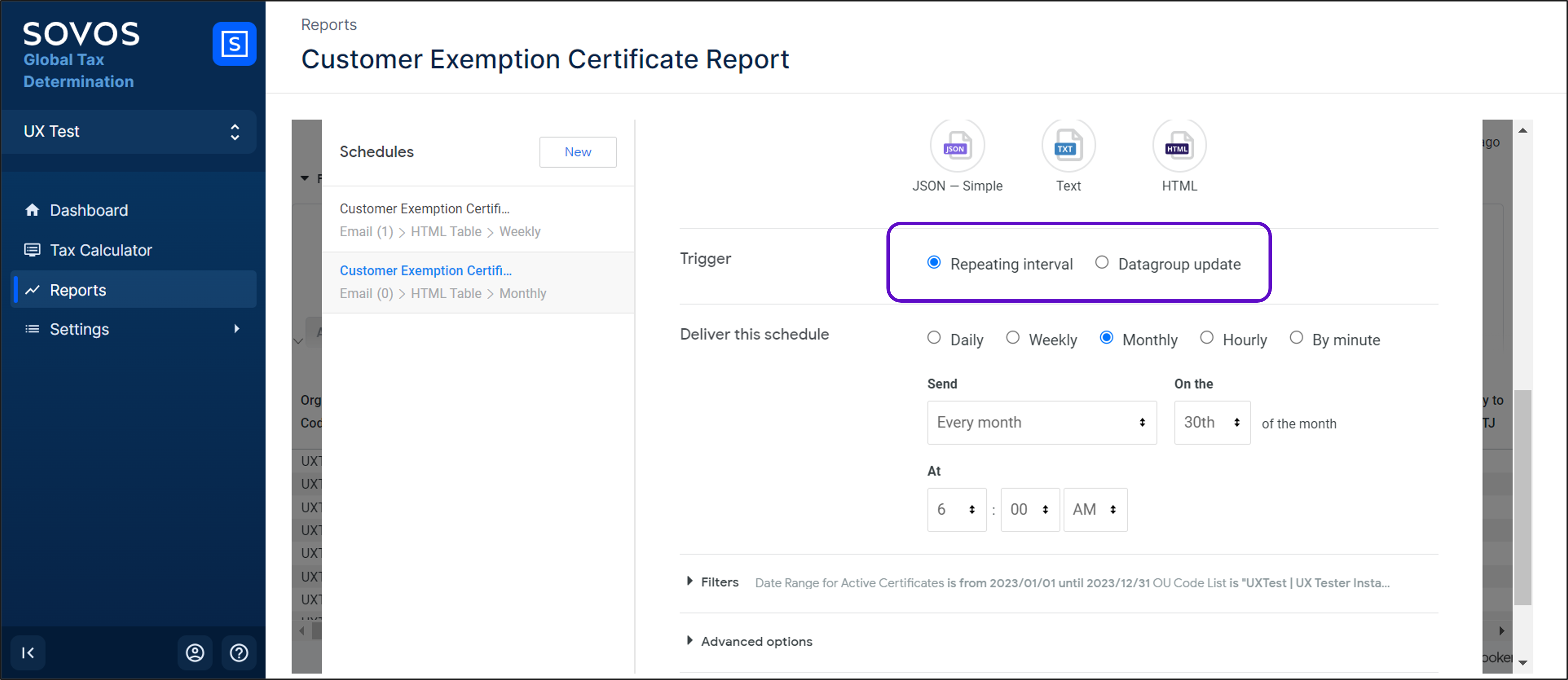Viewport: 1568px width, 680px height.
Task: Click the Dashboard home icon
Action: (32, 210)
